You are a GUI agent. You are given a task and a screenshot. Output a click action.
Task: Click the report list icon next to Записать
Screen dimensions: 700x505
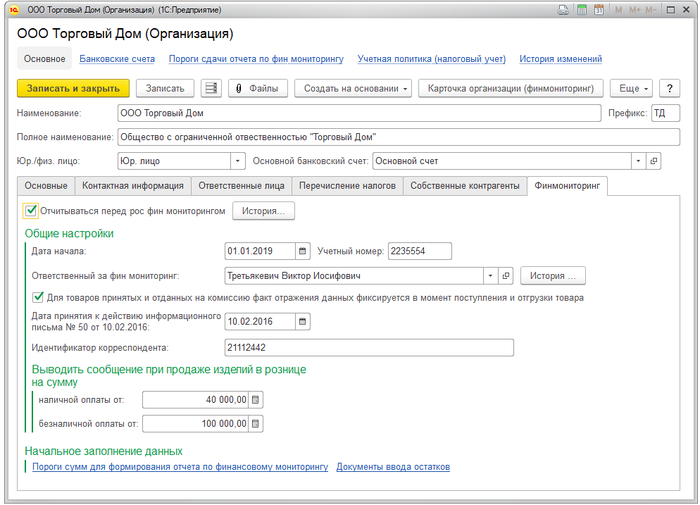(211, 89)
